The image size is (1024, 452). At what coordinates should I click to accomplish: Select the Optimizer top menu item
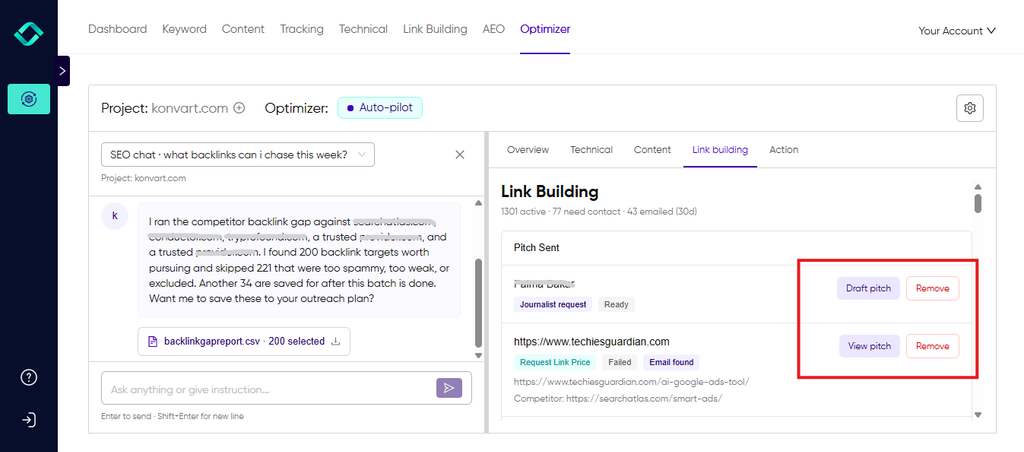(x=545, y=29)
